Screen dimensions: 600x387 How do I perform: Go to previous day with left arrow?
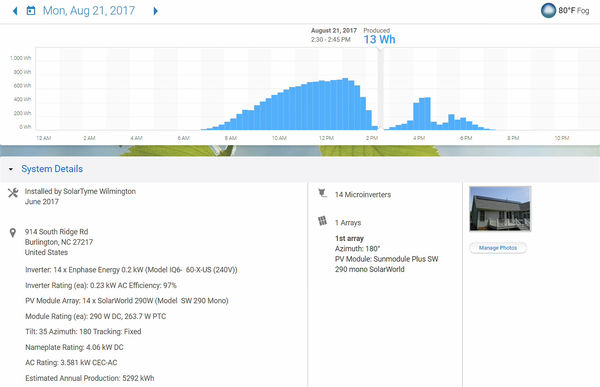(15, 11)
